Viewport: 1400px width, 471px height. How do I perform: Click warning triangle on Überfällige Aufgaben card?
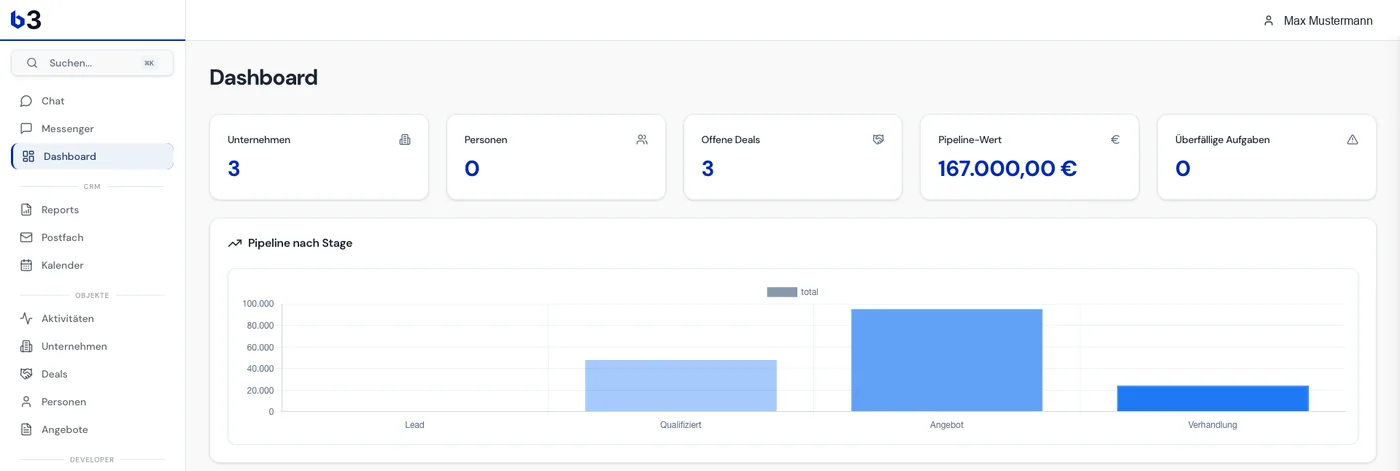tap(1353, 140)
